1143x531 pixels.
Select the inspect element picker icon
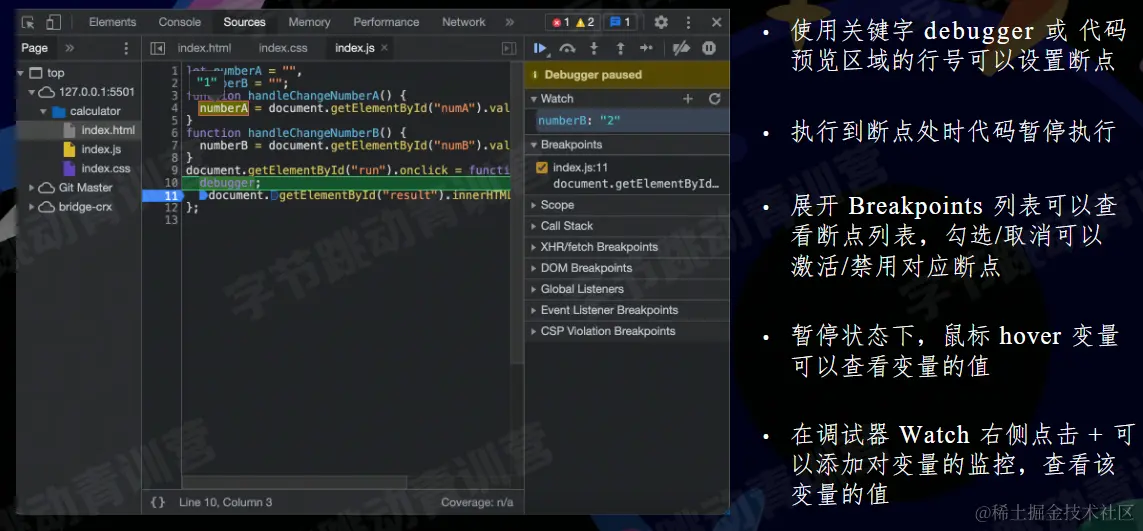click(28, 23)
